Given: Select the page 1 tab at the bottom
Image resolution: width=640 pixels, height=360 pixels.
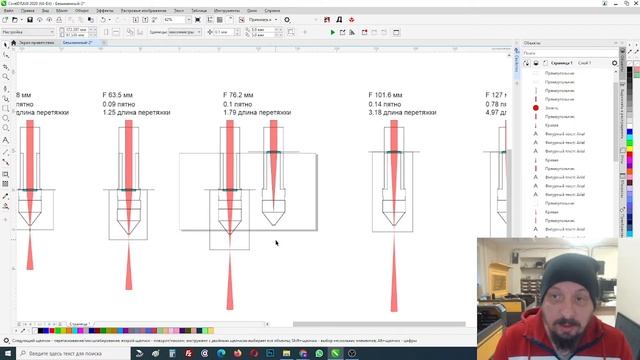Looking at the screenshot, I should click(x=80, y=324).
